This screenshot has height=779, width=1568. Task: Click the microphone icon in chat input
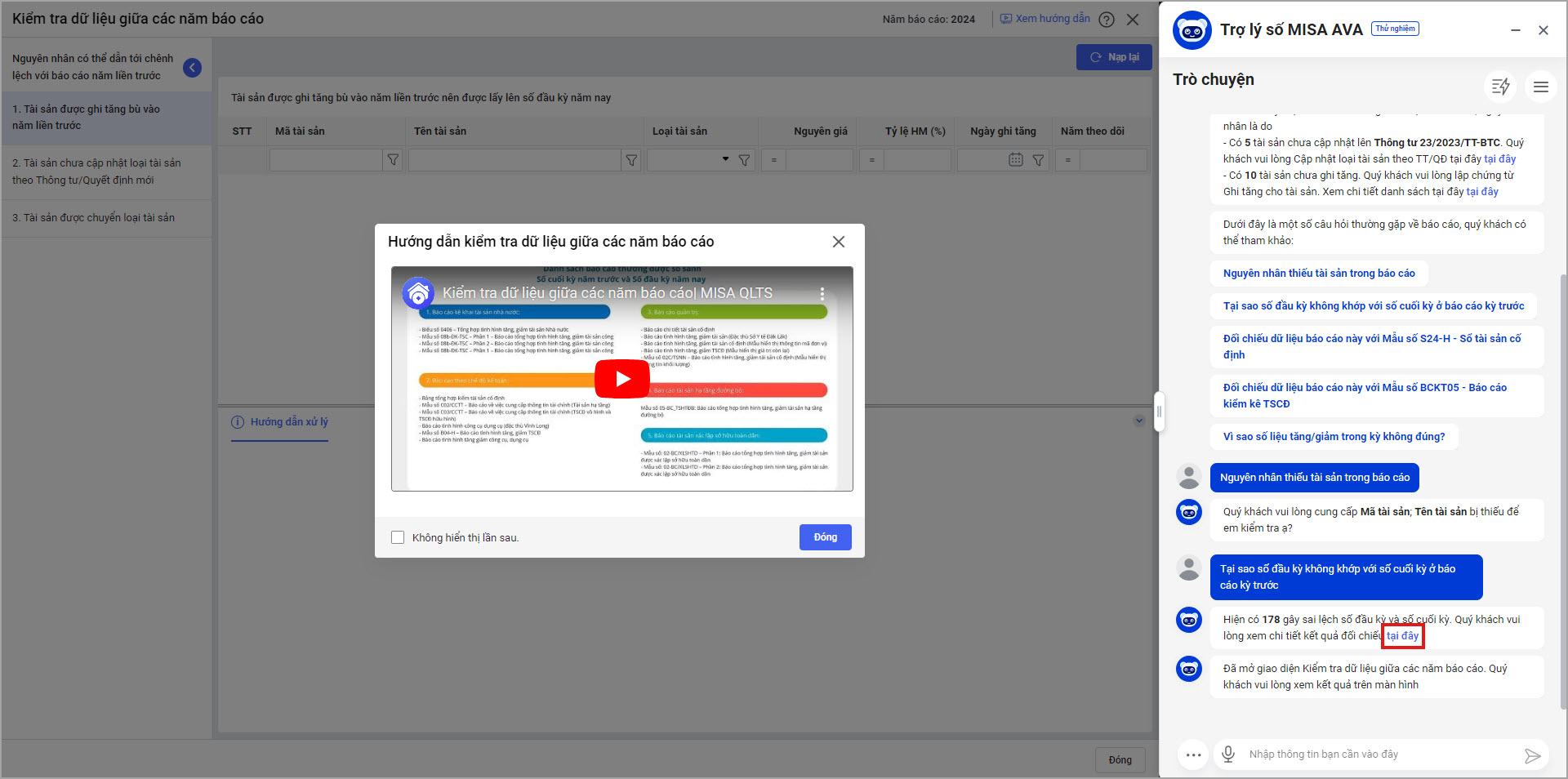1227,755
